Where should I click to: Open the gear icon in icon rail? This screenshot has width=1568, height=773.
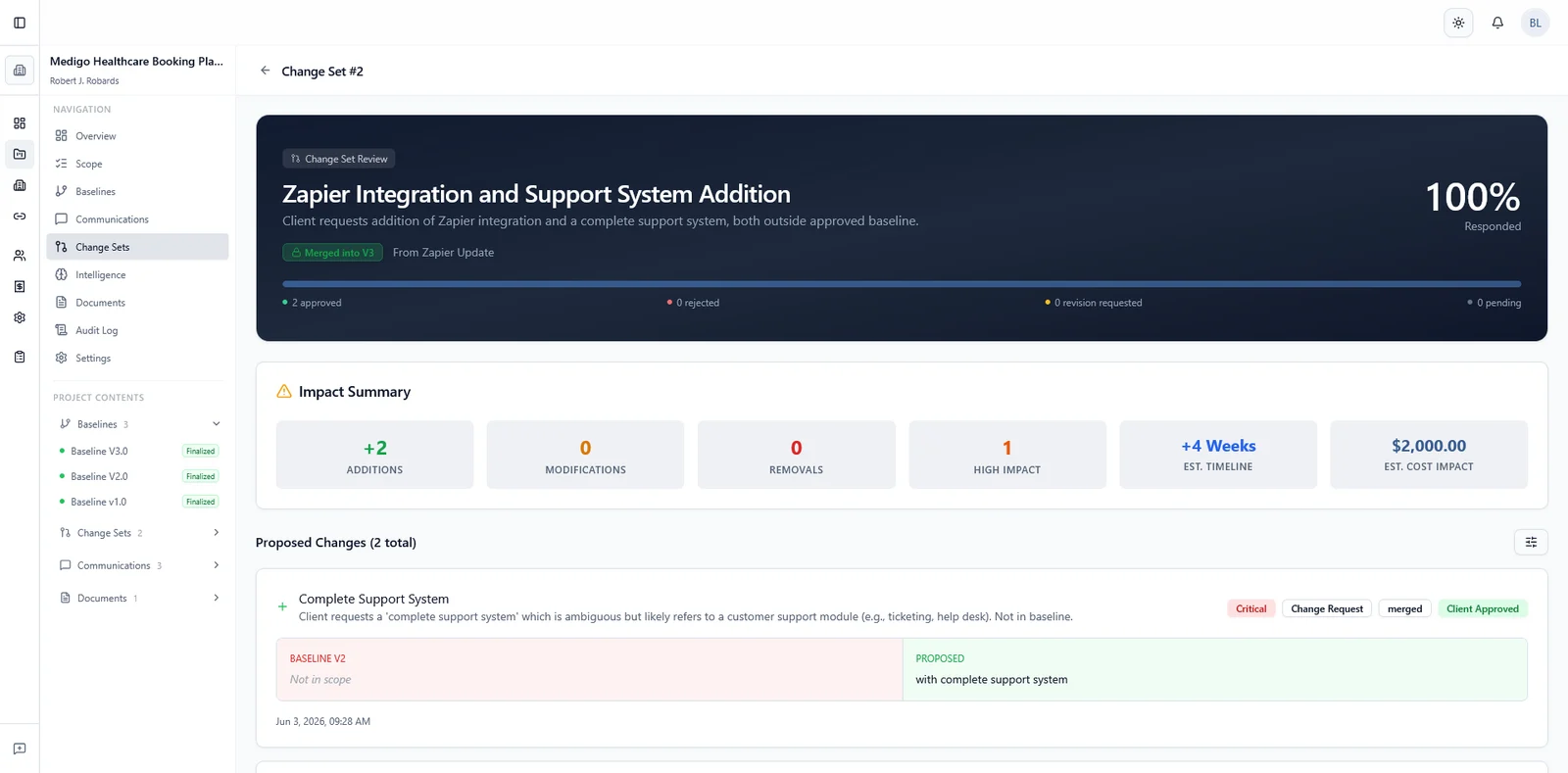pyautogui.click(x=20, y=318)
